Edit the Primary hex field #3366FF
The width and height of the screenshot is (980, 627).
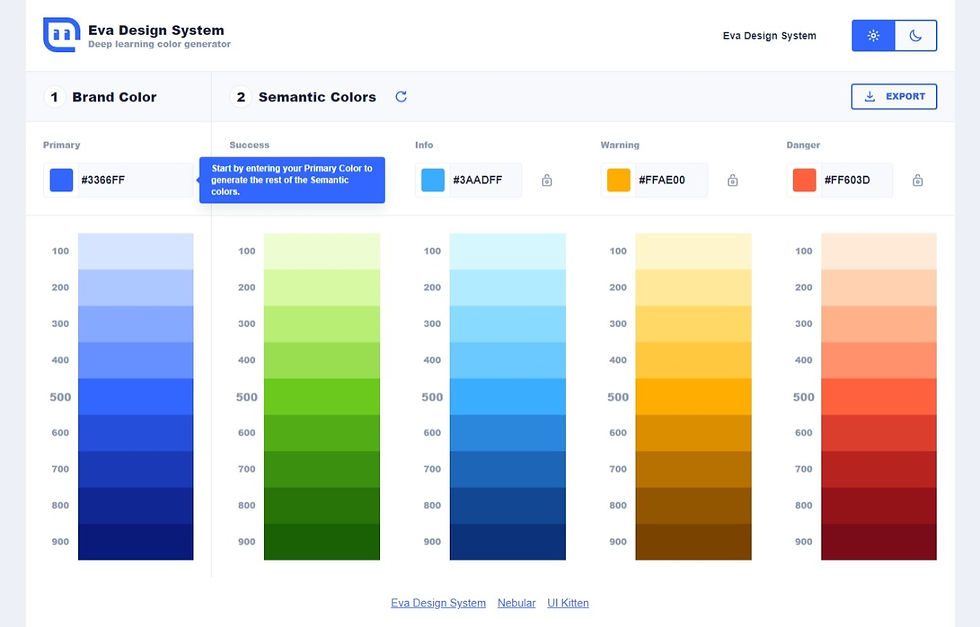point(135,180)
